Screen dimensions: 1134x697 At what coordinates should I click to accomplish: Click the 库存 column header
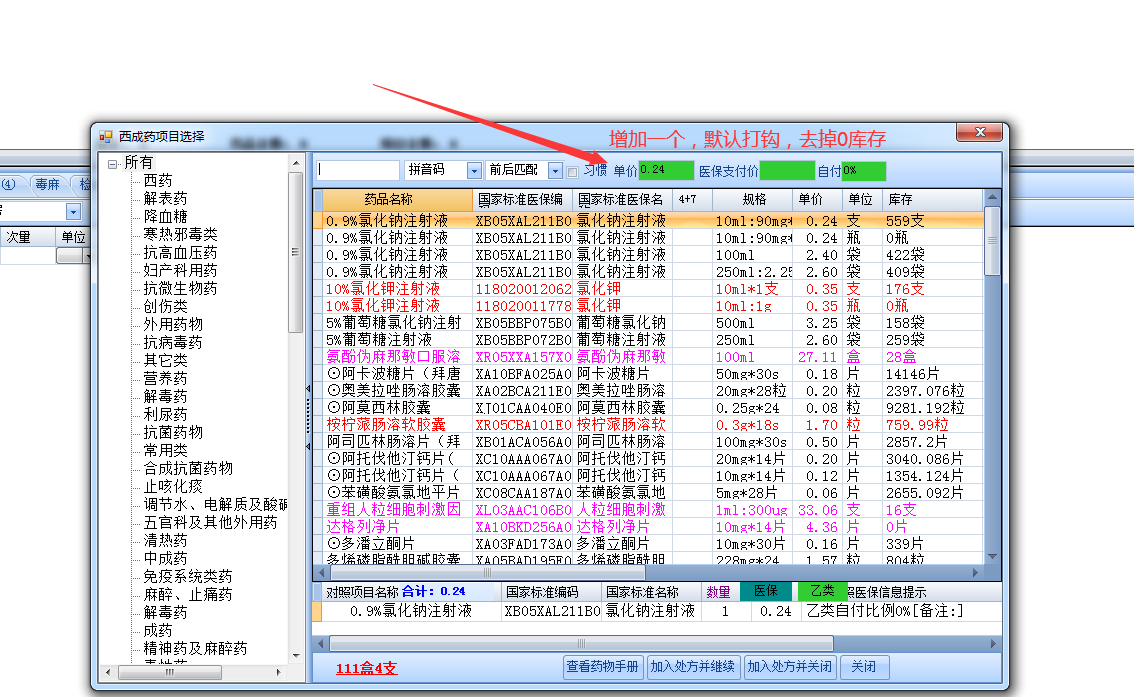933,200
